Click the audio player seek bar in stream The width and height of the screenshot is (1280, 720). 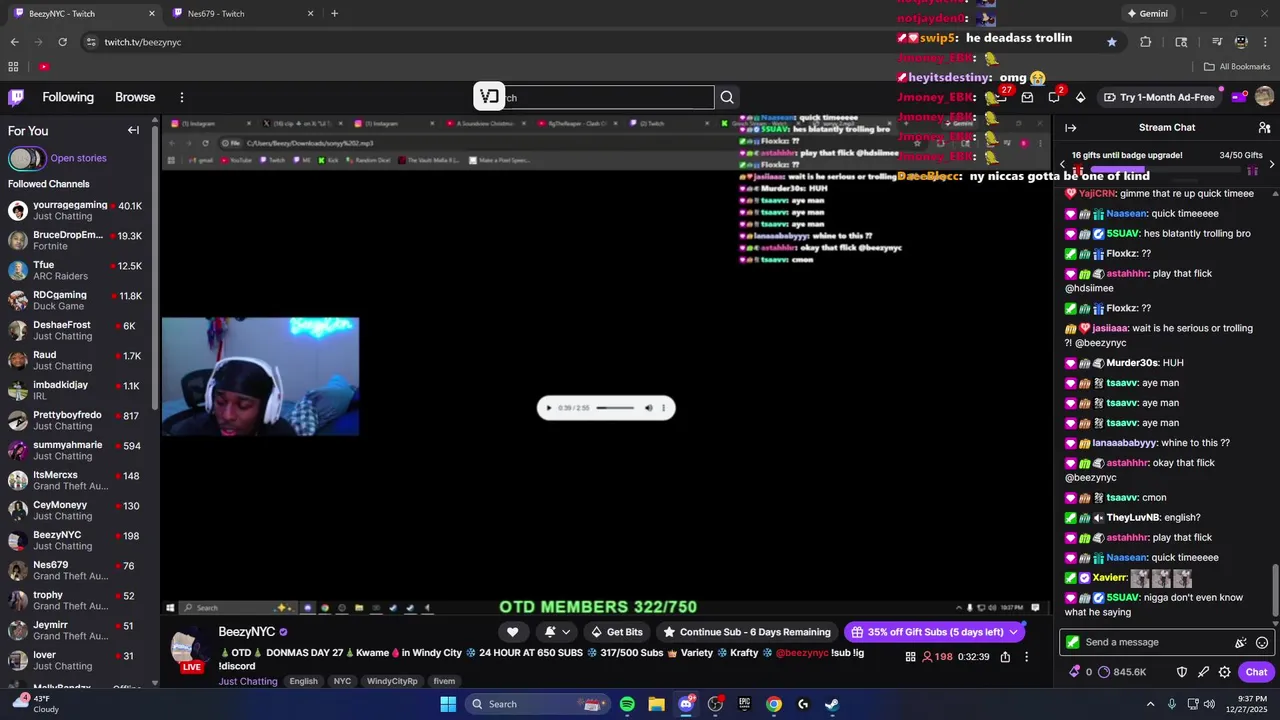615,408
